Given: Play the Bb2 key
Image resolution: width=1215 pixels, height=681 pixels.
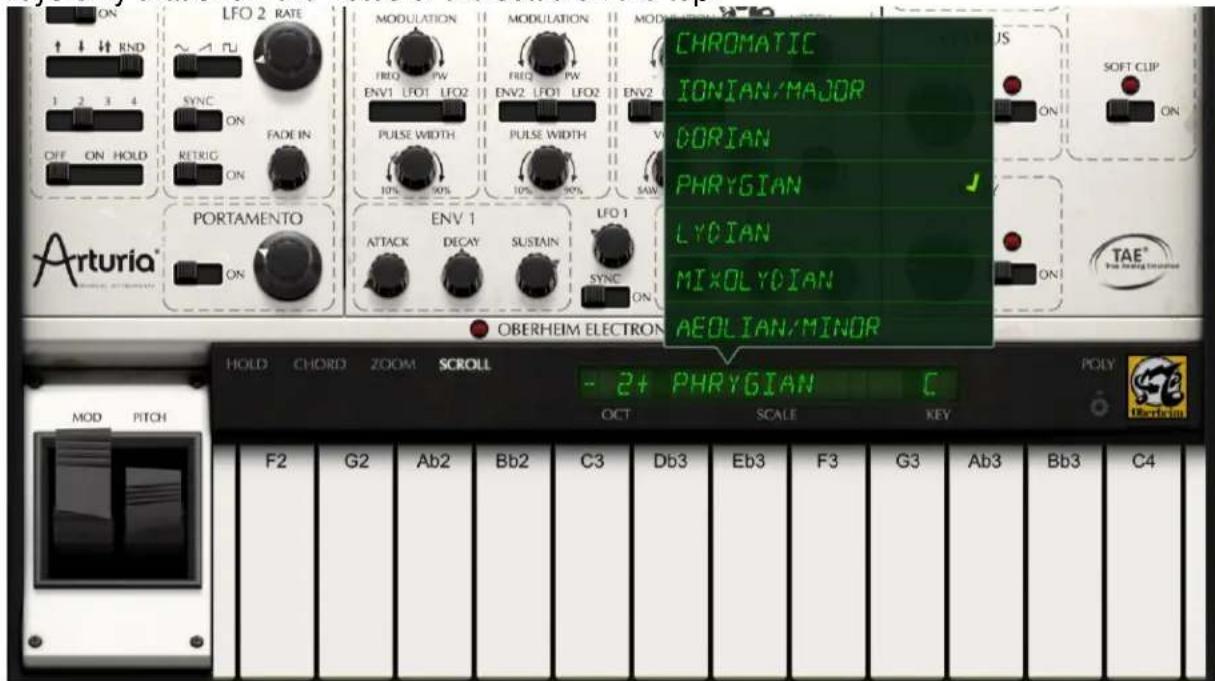Looking at the screenshot, I should [x=512, y=563].
